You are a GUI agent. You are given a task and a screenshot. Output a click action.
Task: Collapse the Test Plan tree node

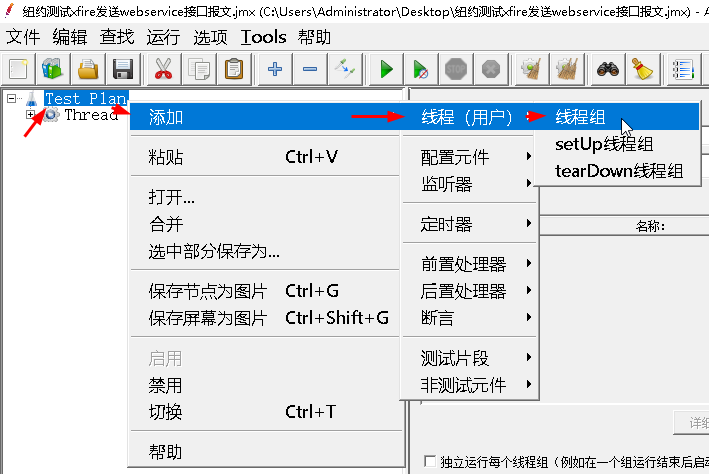tap(11, 98)
